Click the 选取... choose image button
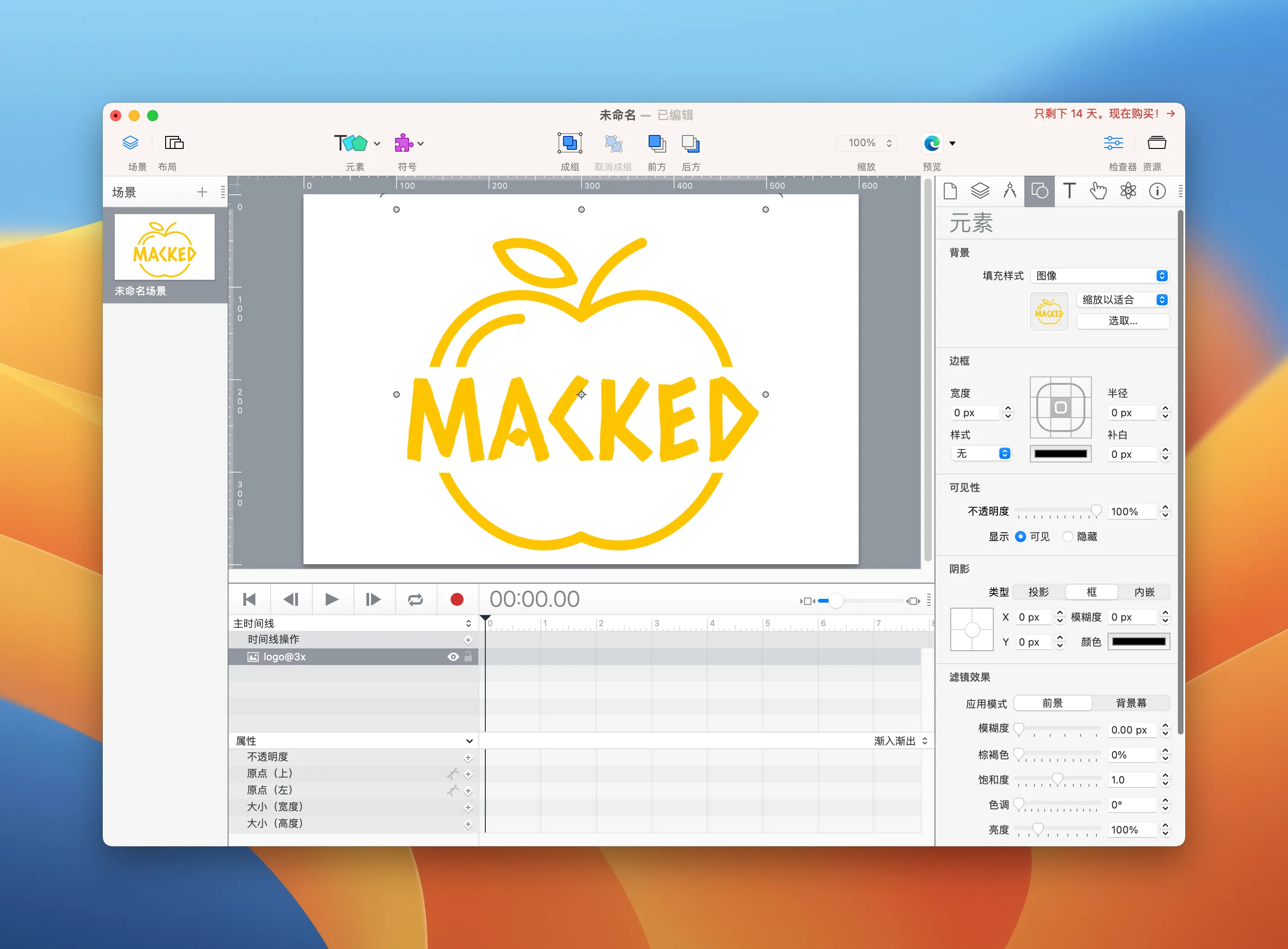Viewport: 1288px width, 949px height. point(1122,321)
